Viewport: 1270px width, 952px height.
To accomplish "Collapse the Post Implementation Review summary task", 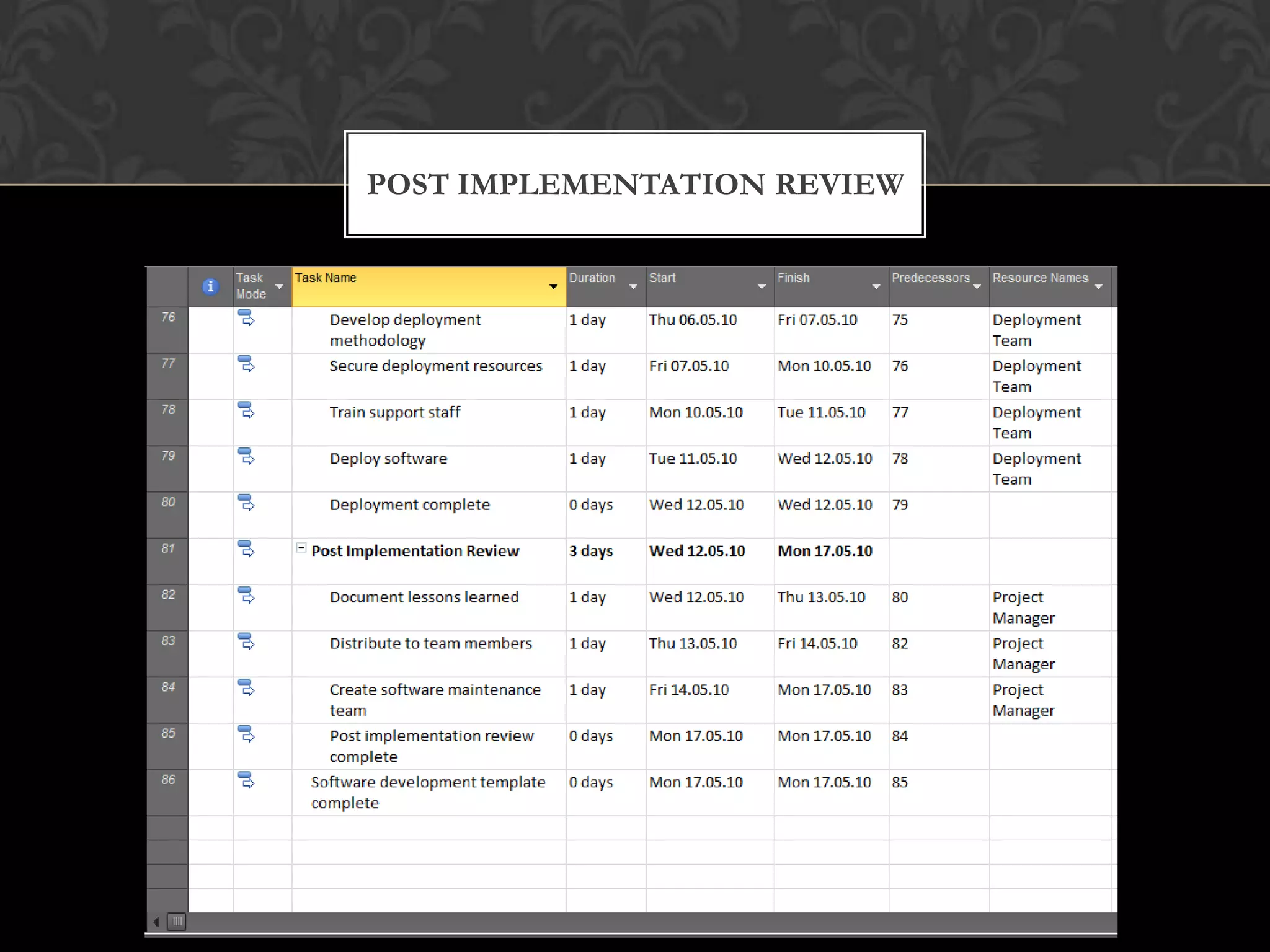I will point(301,548).
